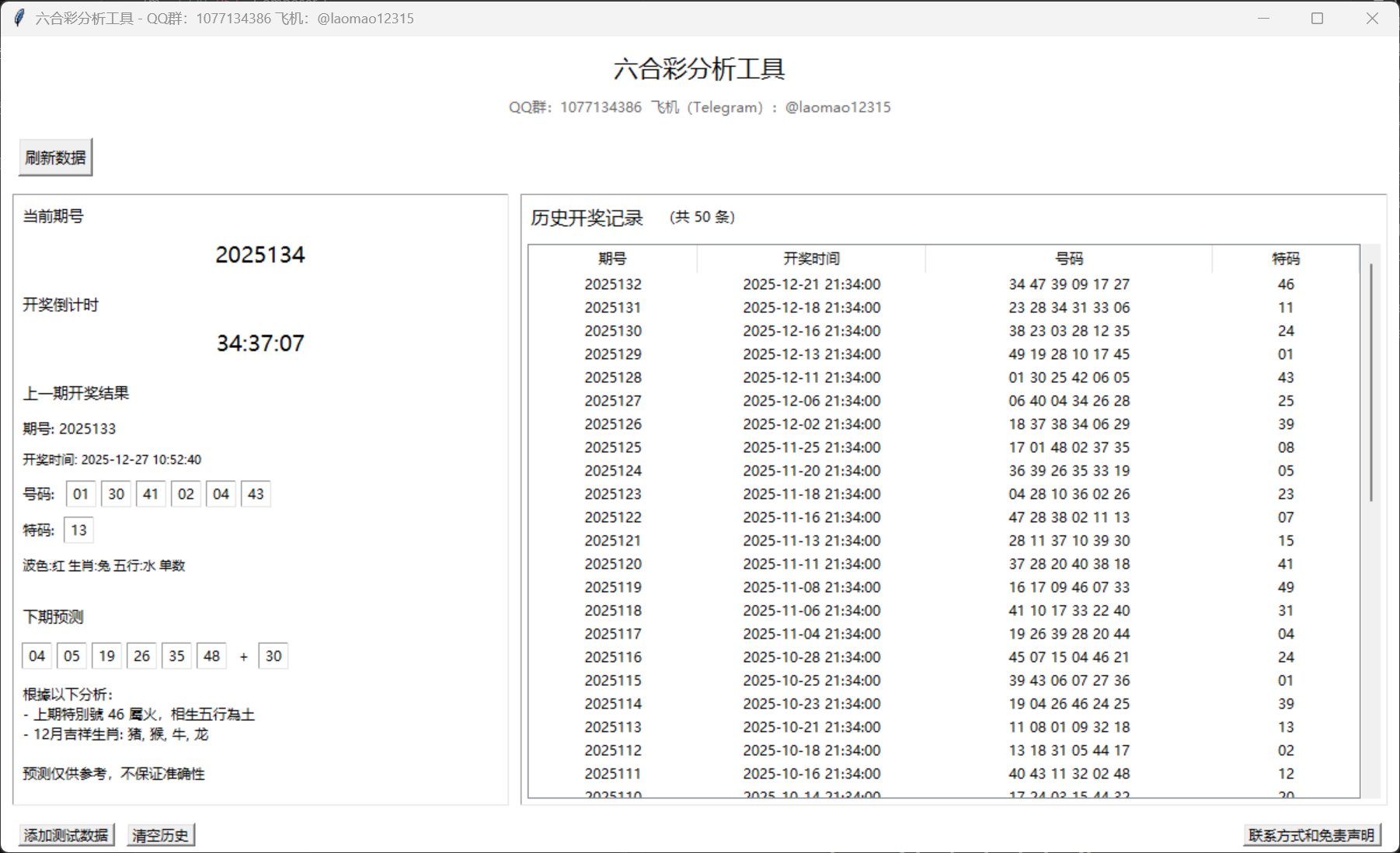The height and width of the screenshot is (853, 1400).
Task: Click the countdown timer display 34:37:07
Action: coord(260,343)
